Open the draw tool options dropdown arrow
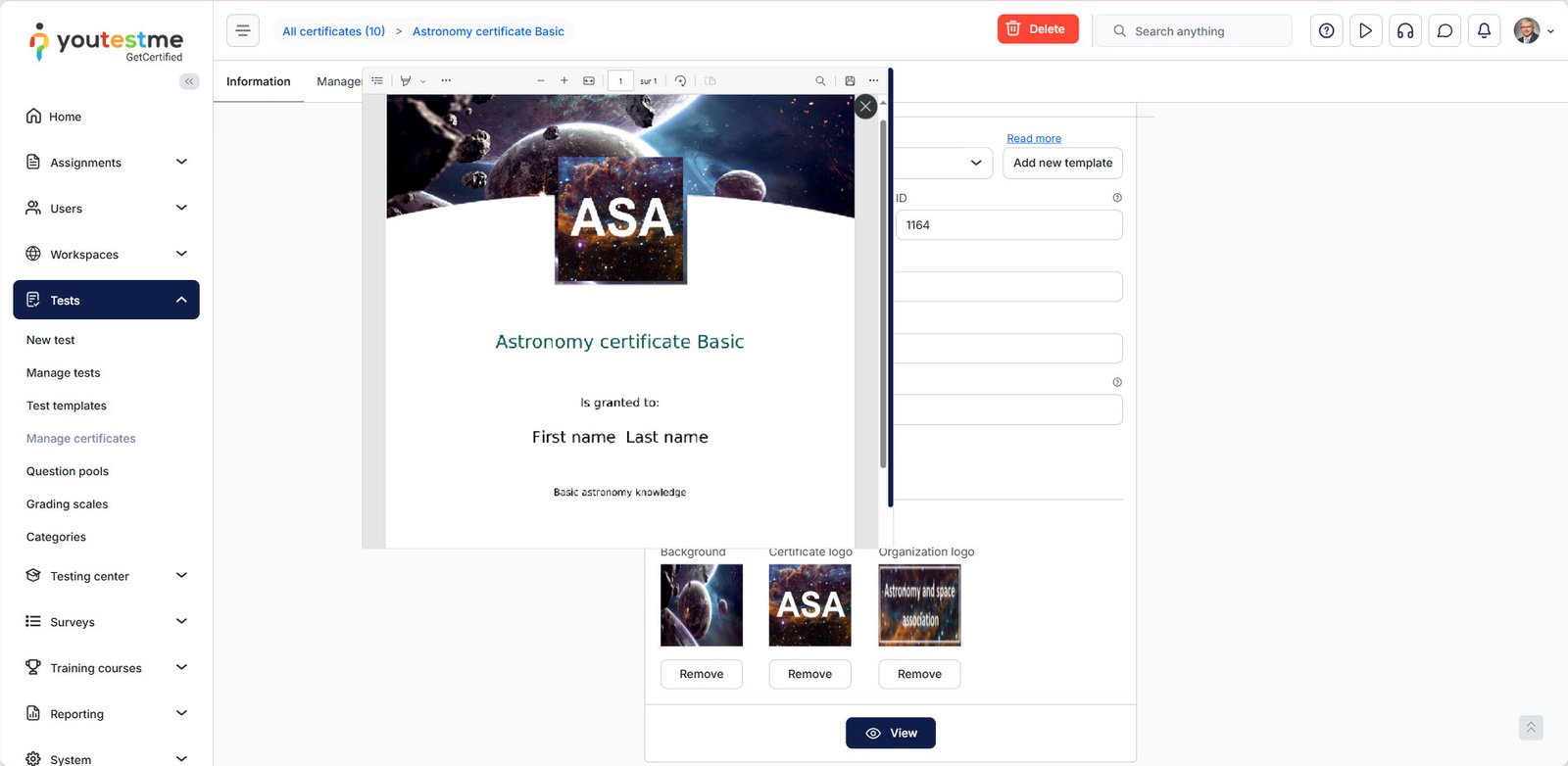 [422, 81]
